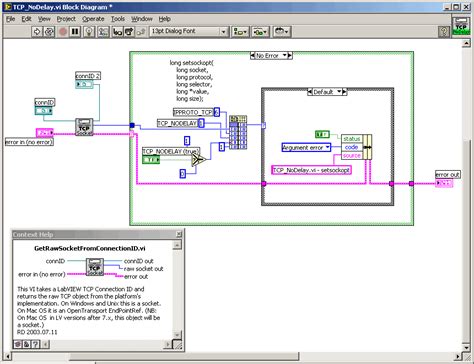
Task: Select the Bundle By Name node
Action: (356, 147)
